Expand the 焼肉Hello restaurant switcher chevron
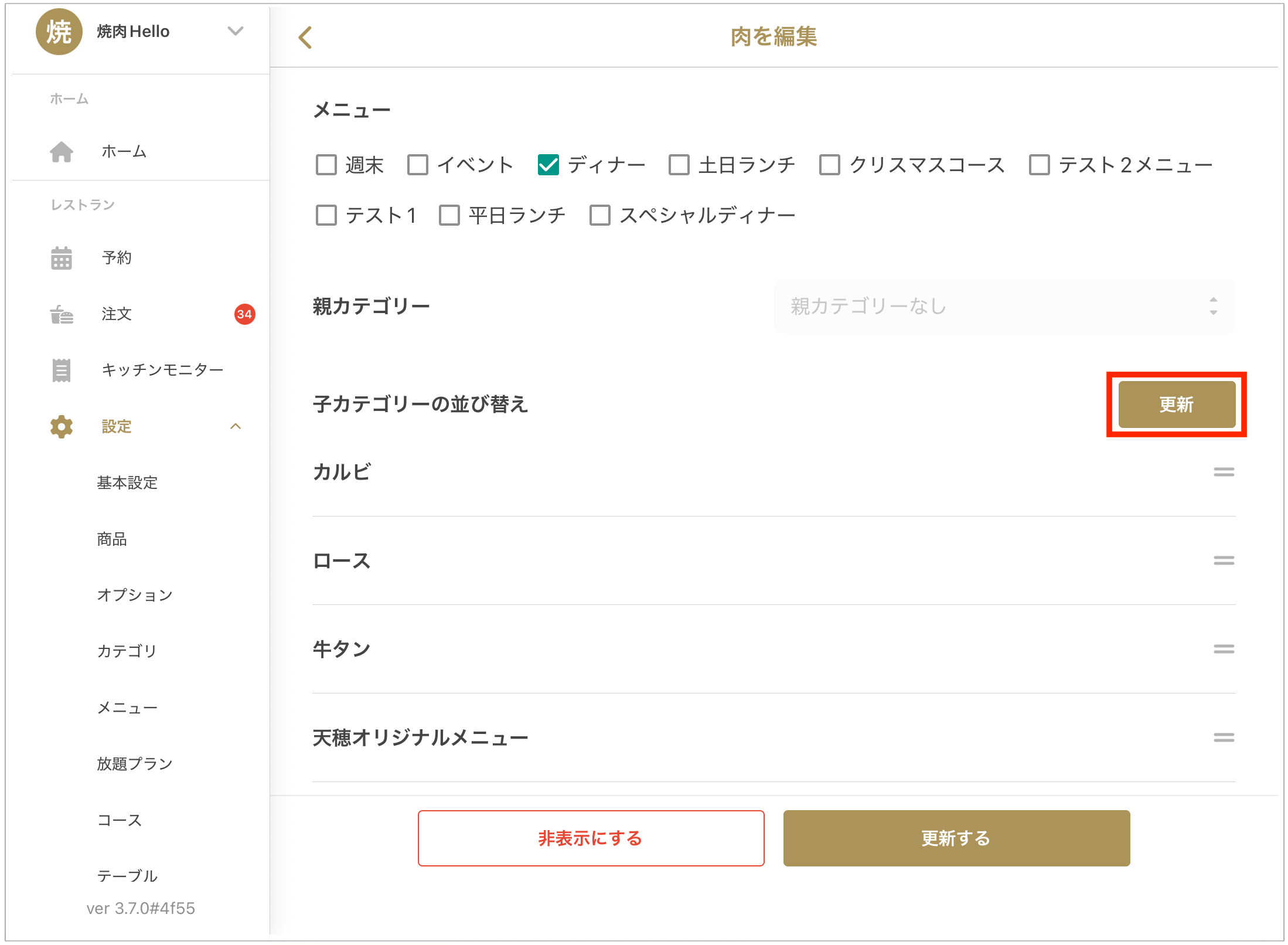The width and height of the screenshot is (1288, 945). [x=236, y=32]
